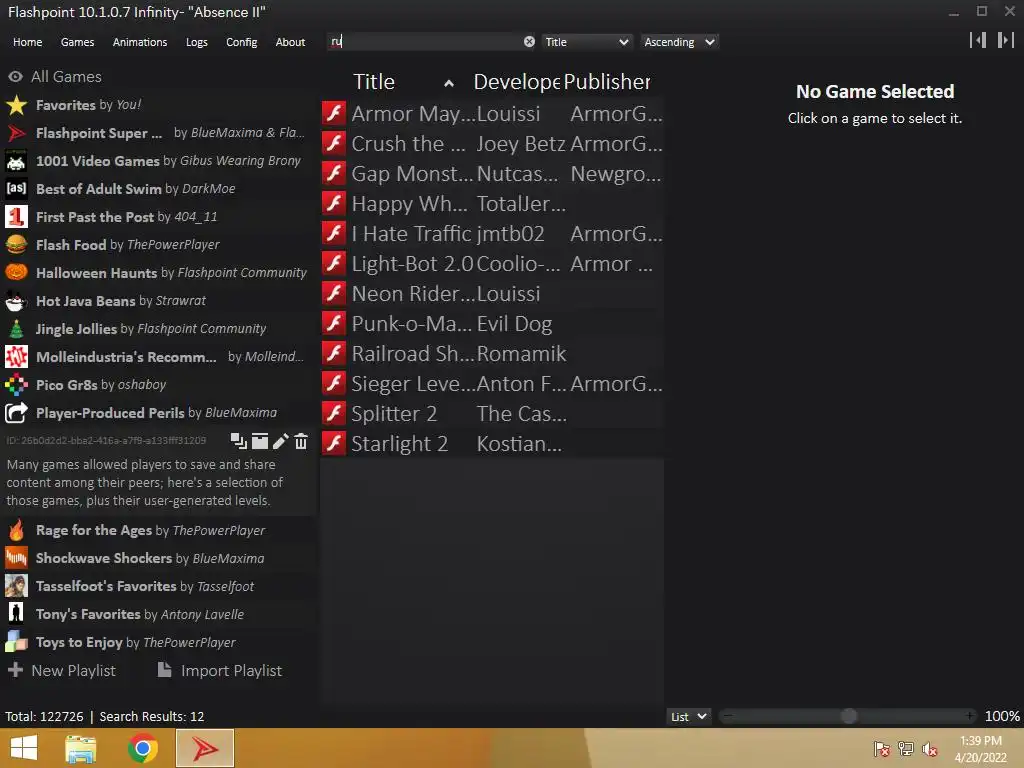Click the Hot Java Beans coffee icon
The width and height of the screenshot is (1024, 768).
point(16,301)
